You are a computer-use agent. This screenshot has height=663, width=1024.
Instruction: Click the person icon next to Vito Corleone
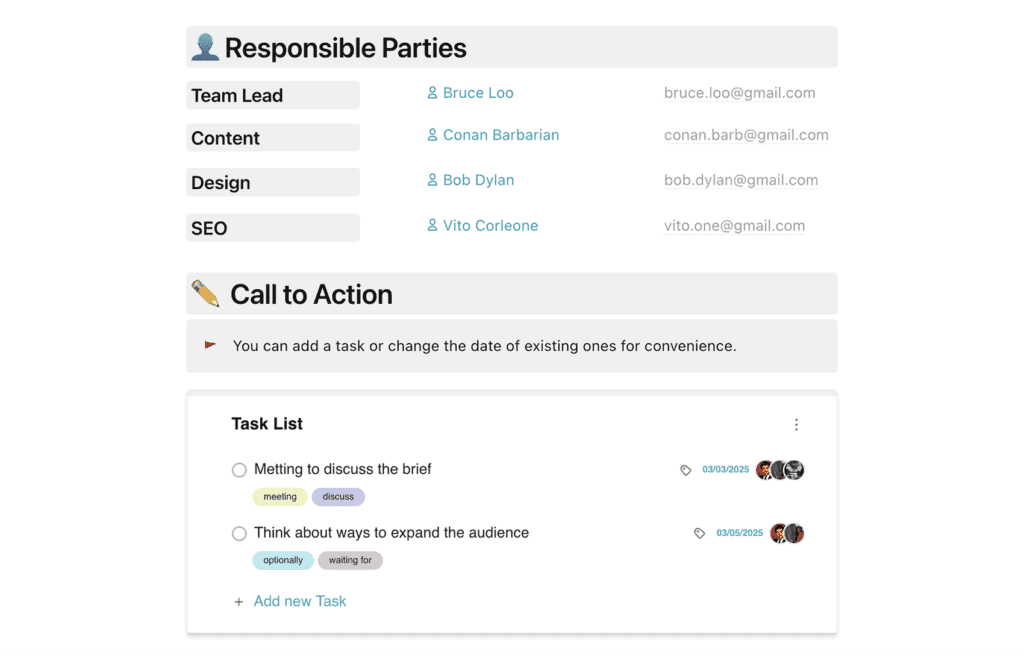(x=432, y=225)
